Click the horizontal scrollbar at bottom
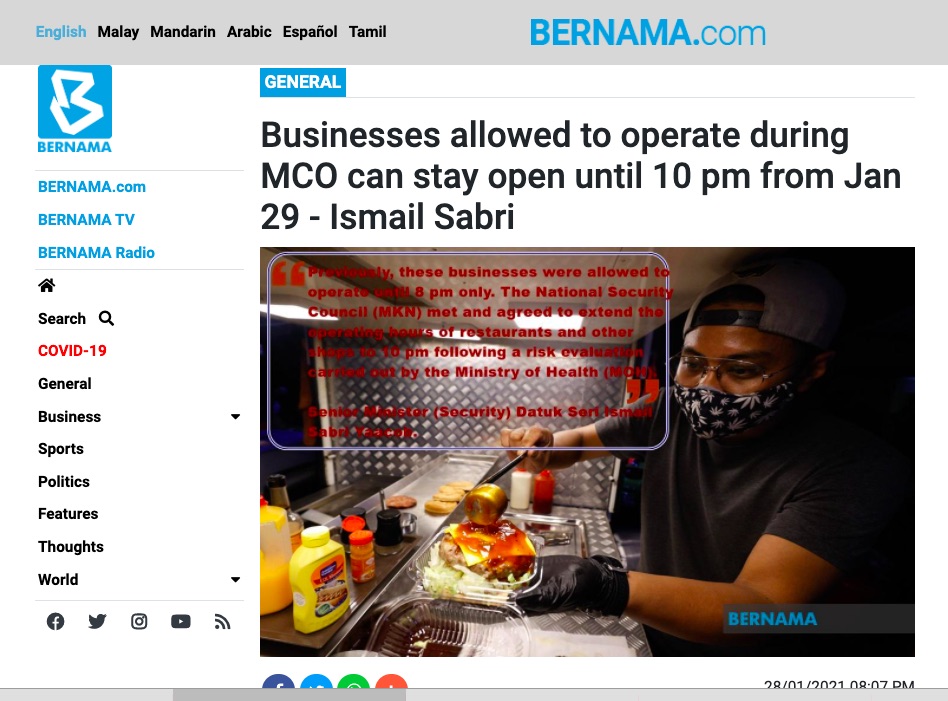 click(x=289, y=694)
